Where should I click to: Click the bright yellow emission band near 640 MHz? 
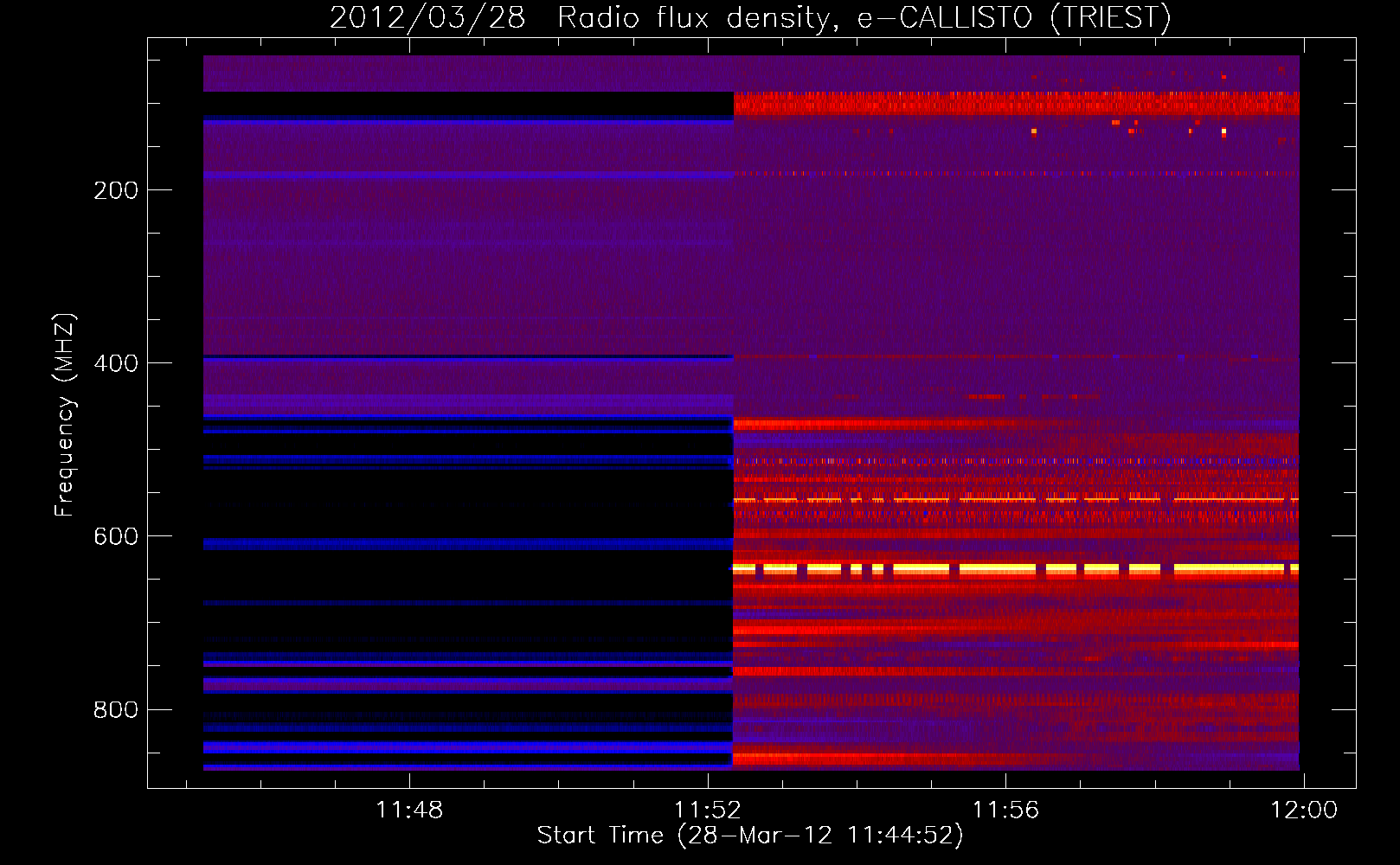1016,568
